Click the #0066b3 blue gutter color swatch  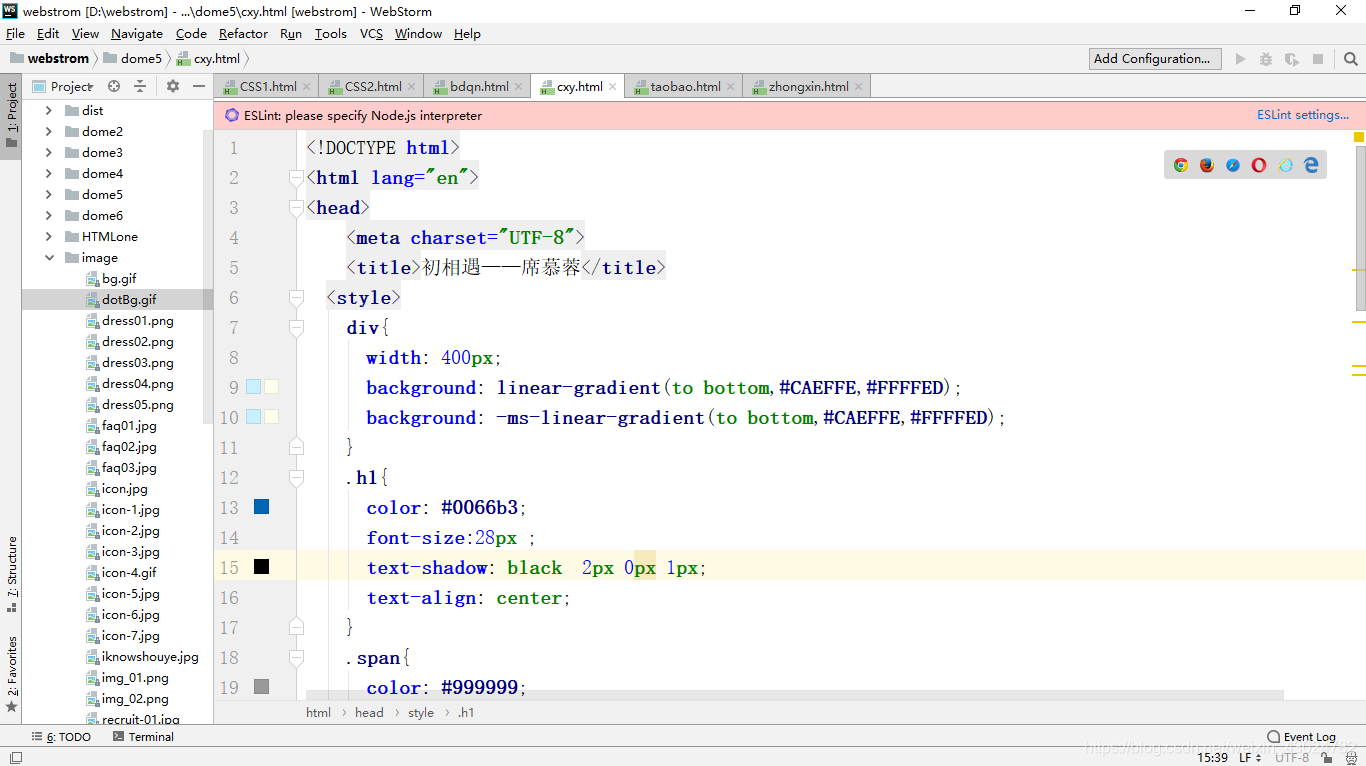(262, 507)
